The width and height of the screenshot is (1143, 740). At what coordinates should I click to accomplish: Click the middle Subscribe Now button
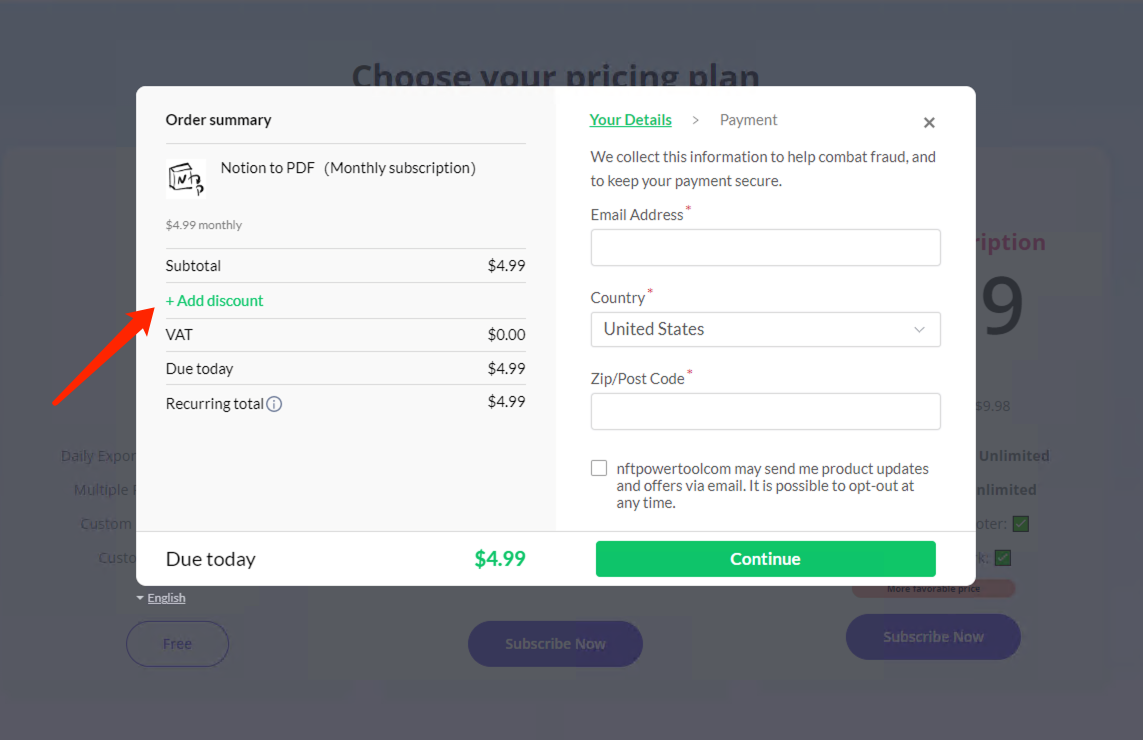(555, 644)
